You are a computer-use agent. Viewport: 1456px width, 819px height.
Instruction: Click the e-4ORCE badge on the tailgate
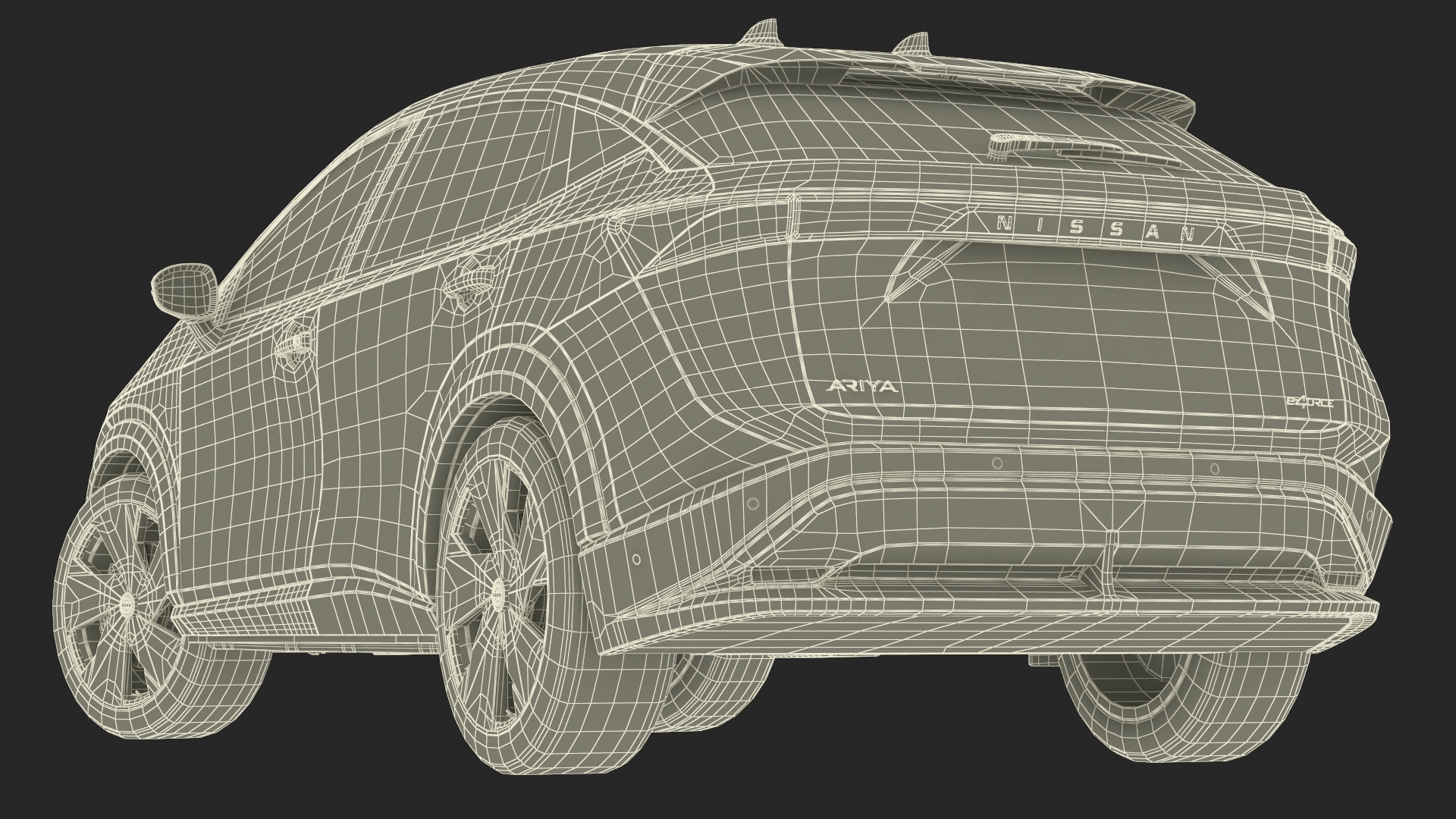[x=1311, y=403]
